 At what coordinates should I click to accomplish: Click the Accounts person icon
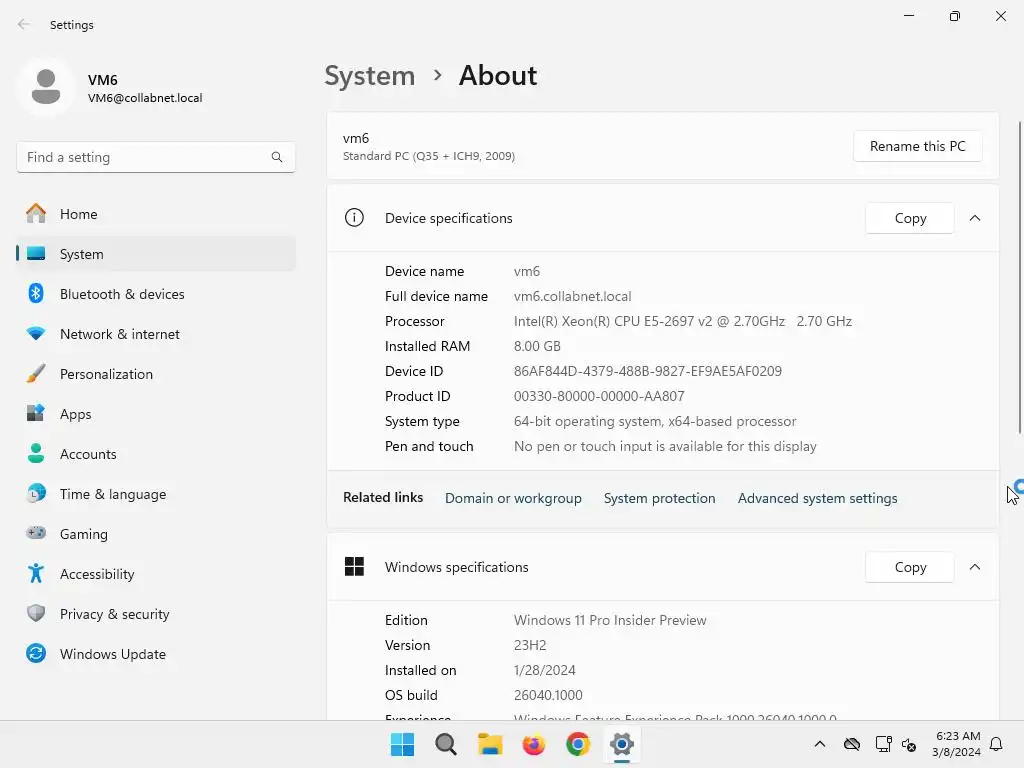pyautogui.click(x=36, y=454)
